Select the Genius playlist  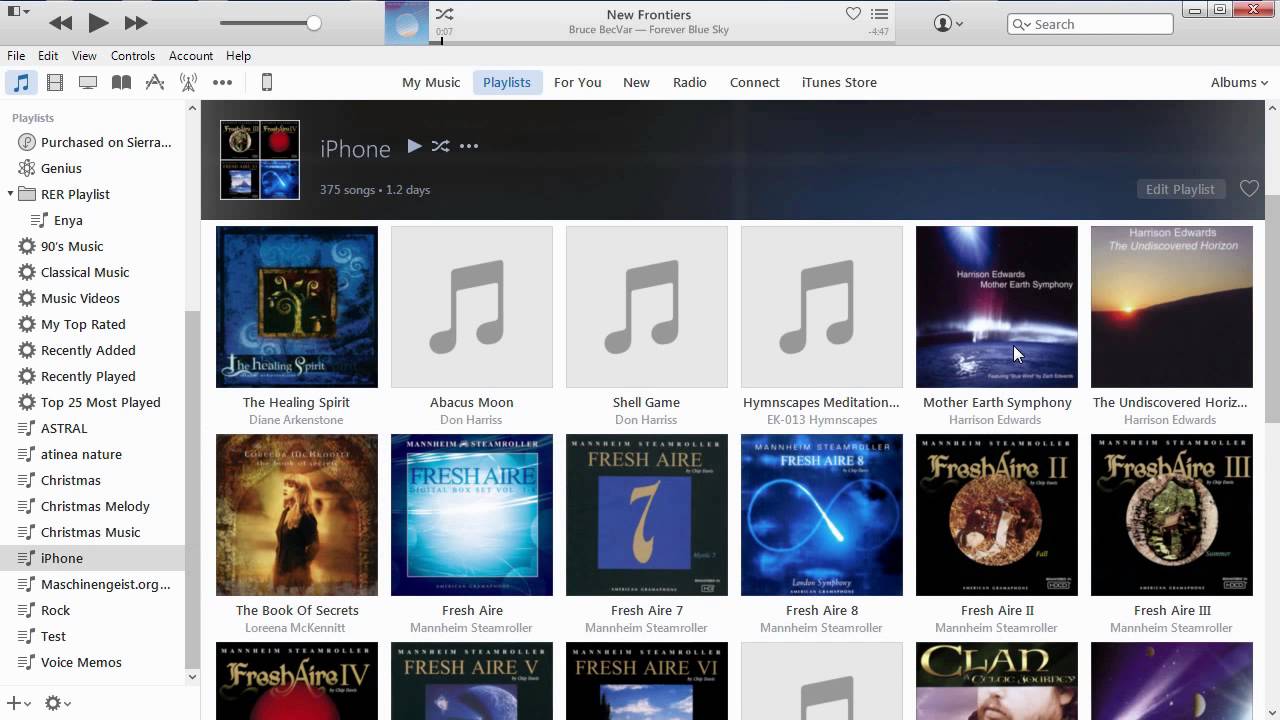coord(92,168)
